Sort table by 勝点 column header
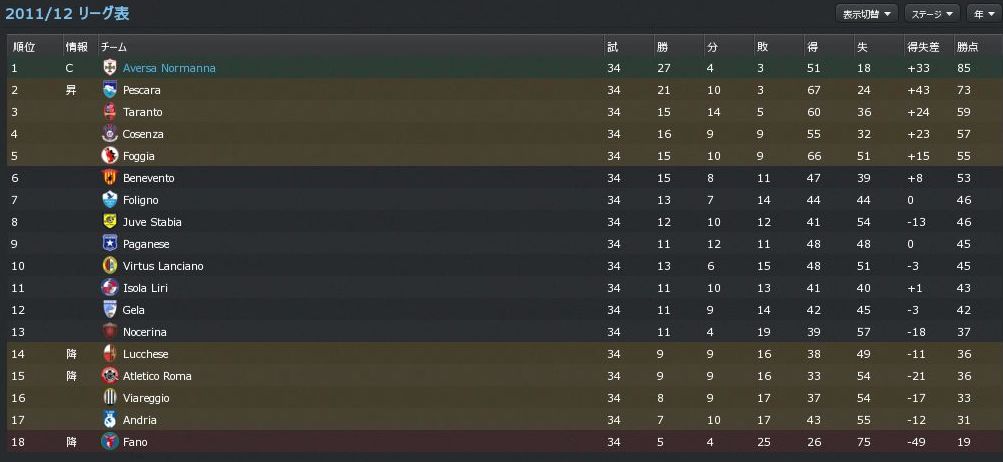This screenshot has width=1003, height=462. [967, 47]
